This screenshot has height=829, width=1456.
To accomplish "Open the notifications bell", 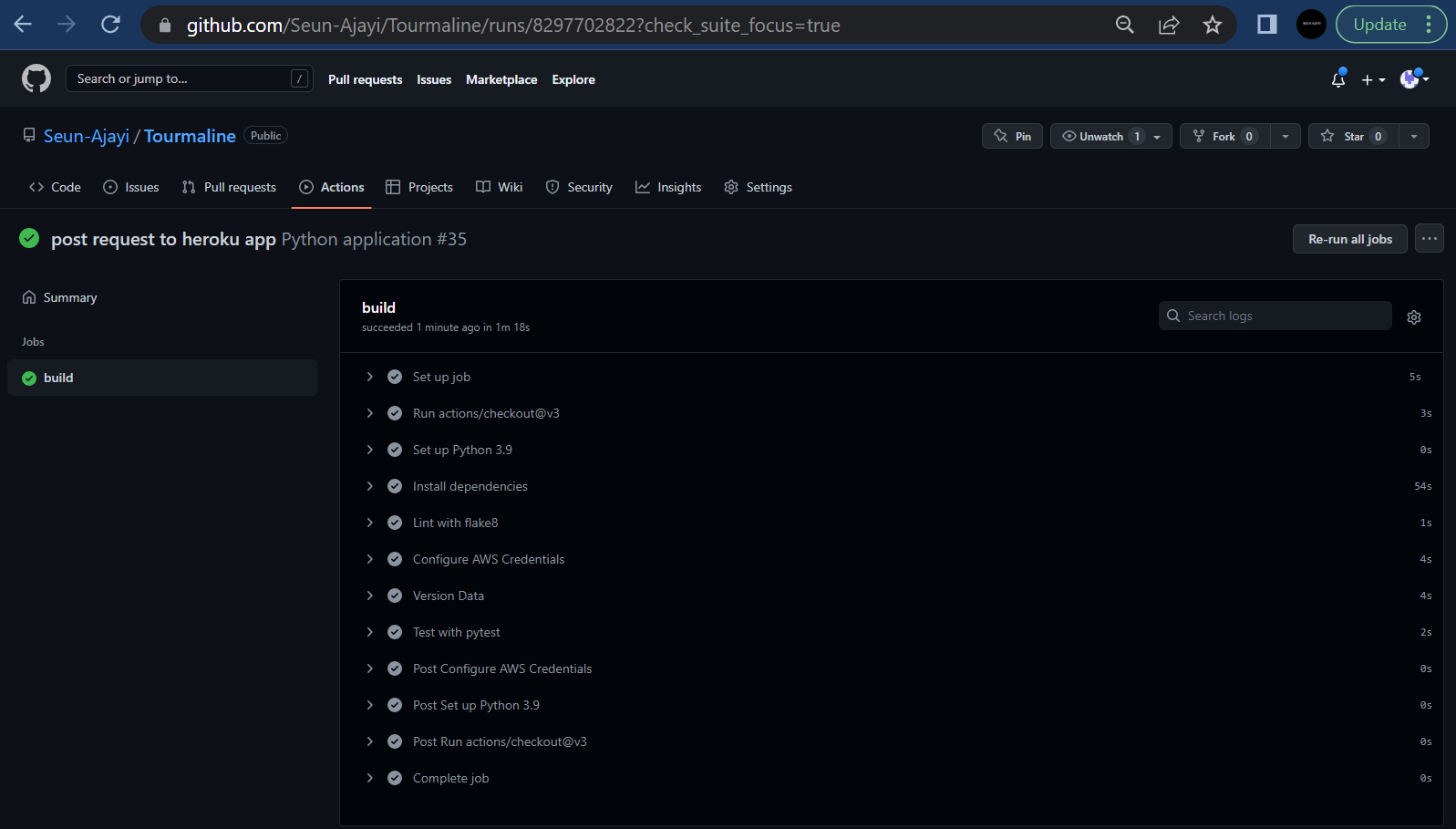I will pos(1338,79).
